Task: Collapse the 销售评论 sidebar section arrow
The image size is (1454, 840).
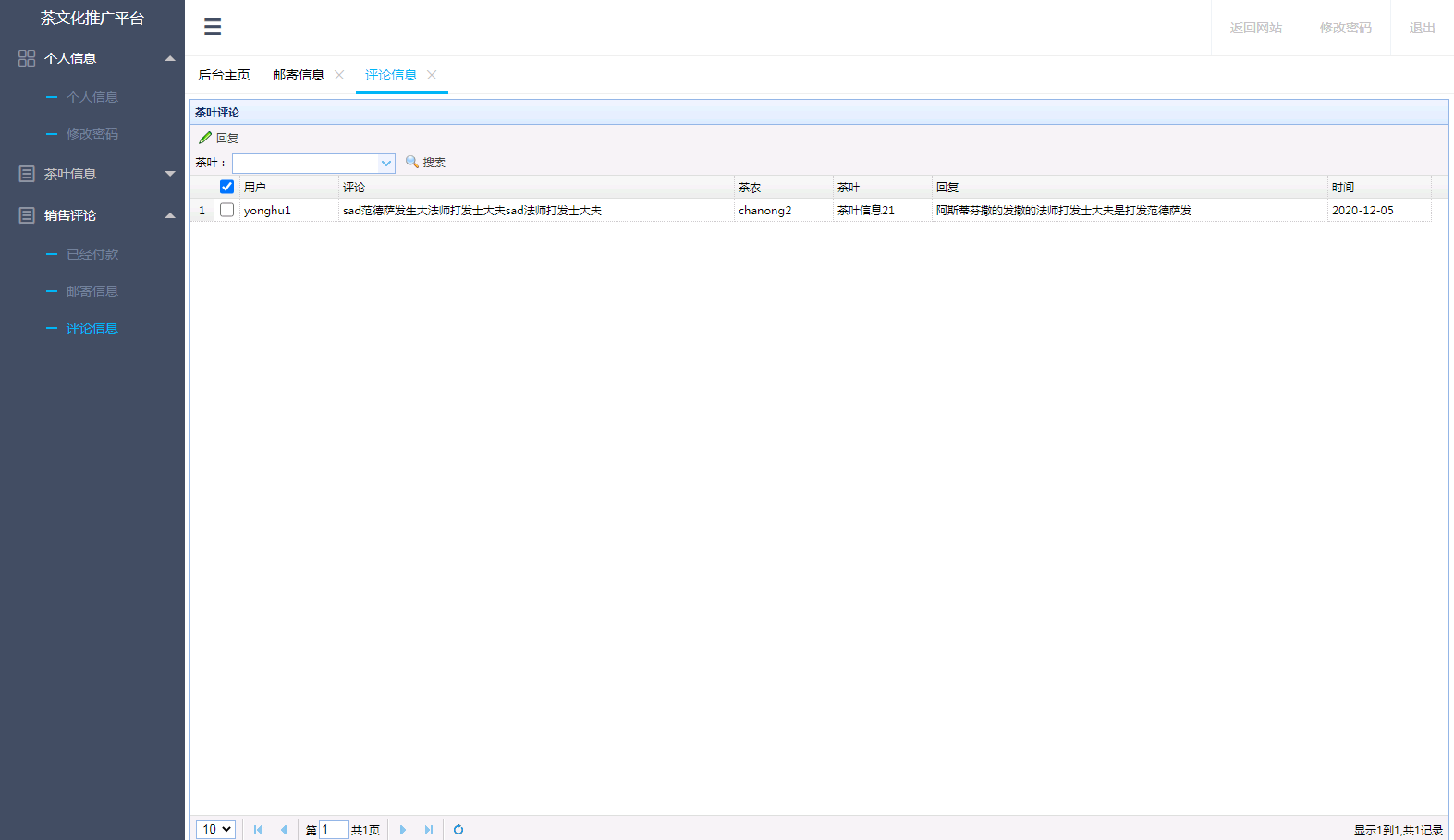Action: [170, 215]
